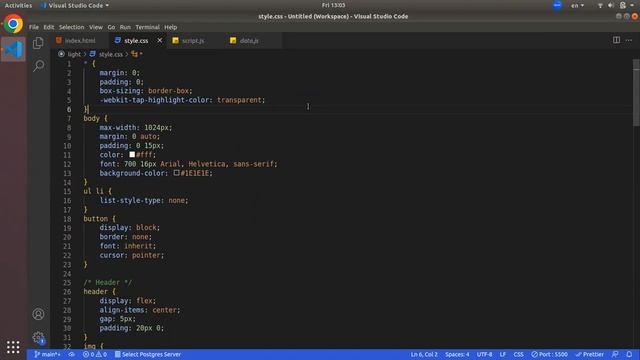640x360 pixels.
Task: Open the Edit menu
Action: click(49, 27)
